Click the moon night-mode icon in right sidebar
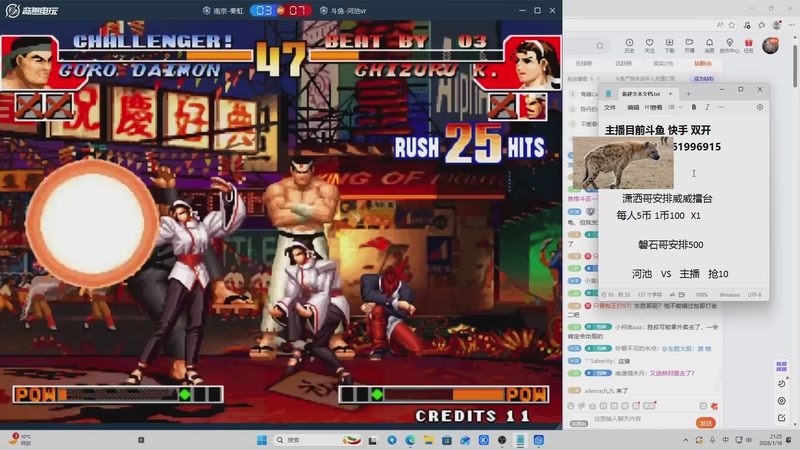The image size is (800, 450). (x=782, y=383)
